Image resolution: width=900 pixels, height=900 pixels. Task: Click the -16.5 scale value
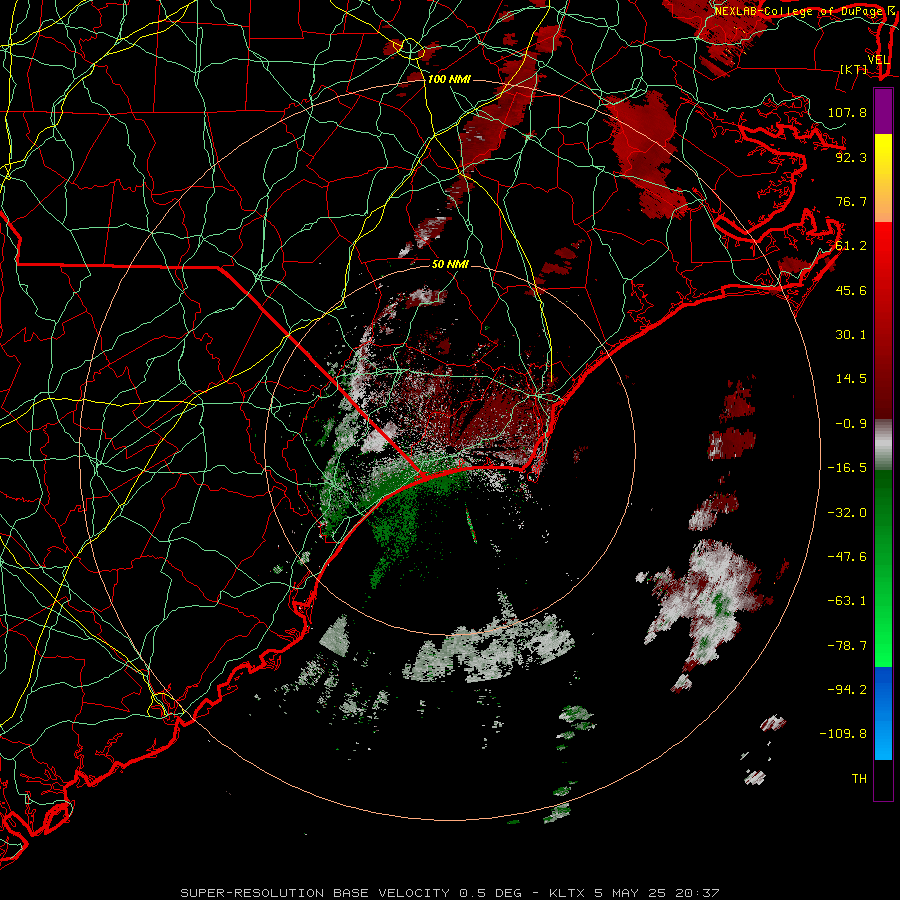847,468
